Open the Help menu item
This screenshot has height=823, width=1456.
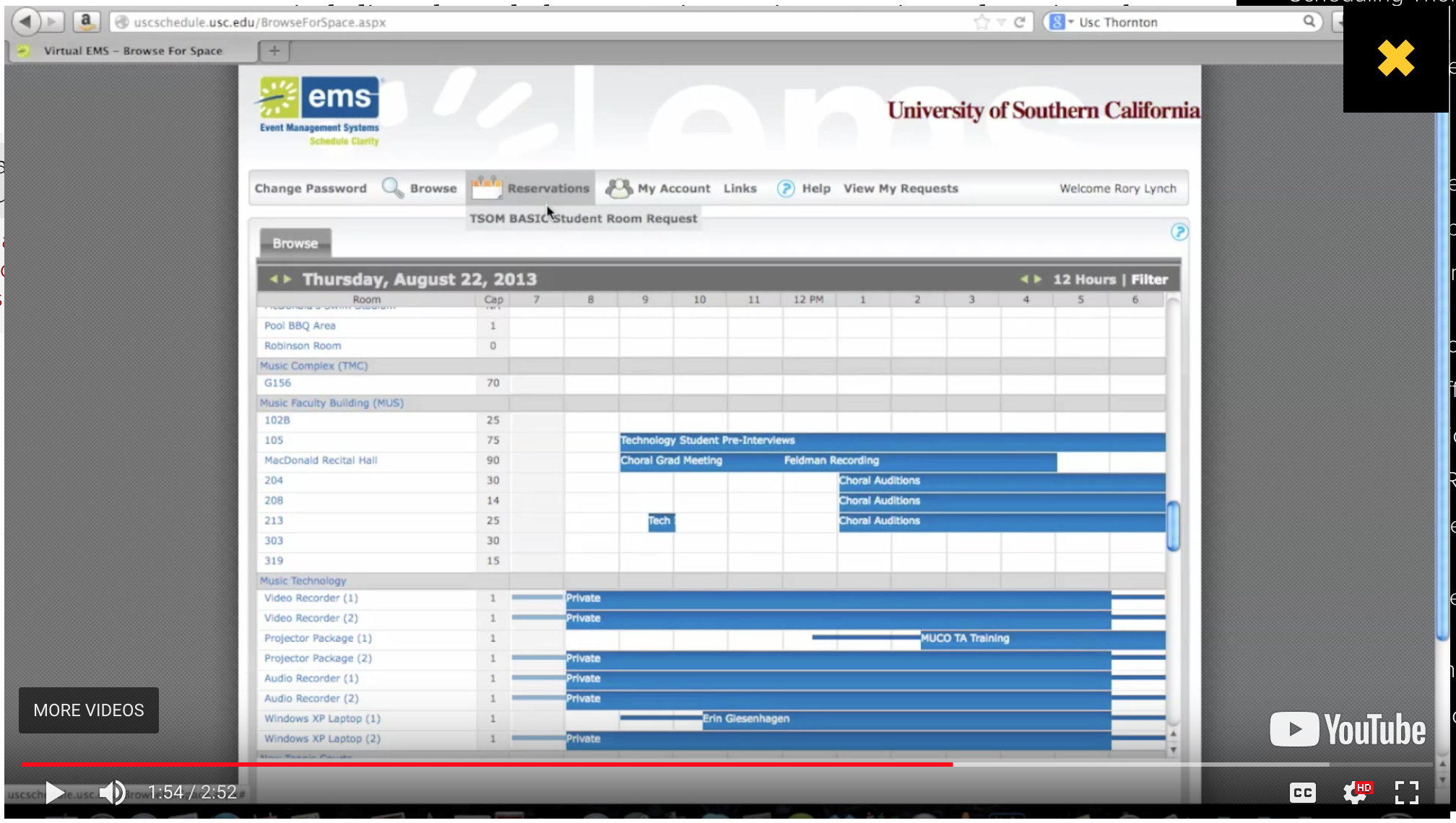tap(816, 188)
